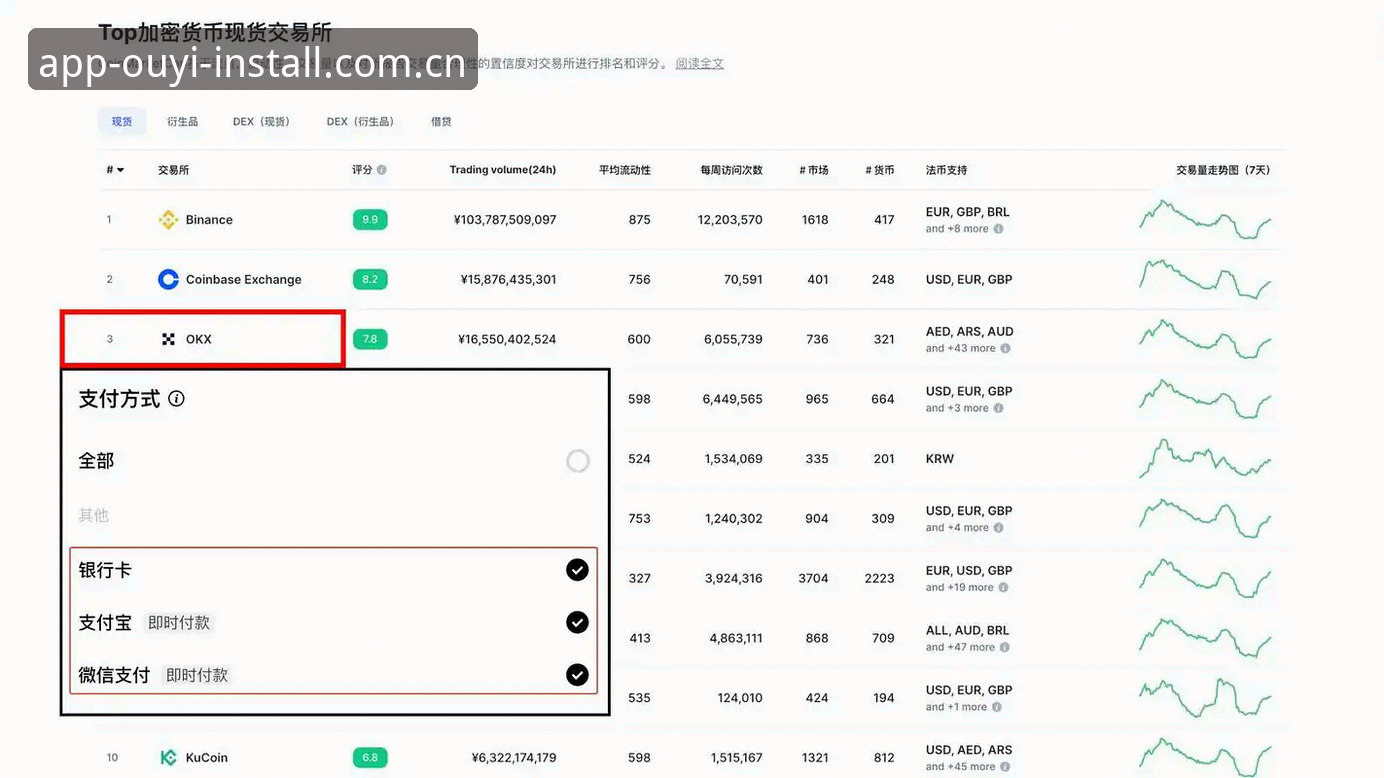Viewport: 1384px width, 778px height.
Task: Click Binance's 9.9 score badge
Action: click(370, 220)
